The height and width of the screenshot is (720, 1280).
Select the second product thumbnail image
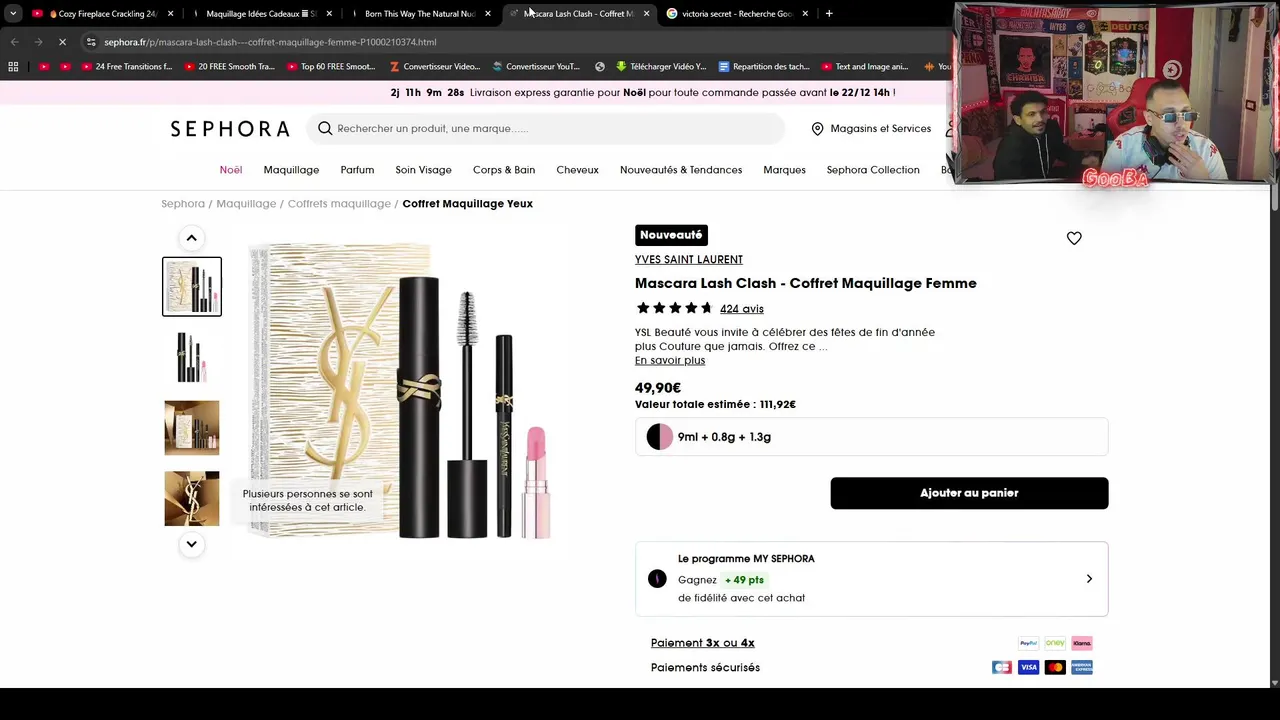click(x=192, y=357)
